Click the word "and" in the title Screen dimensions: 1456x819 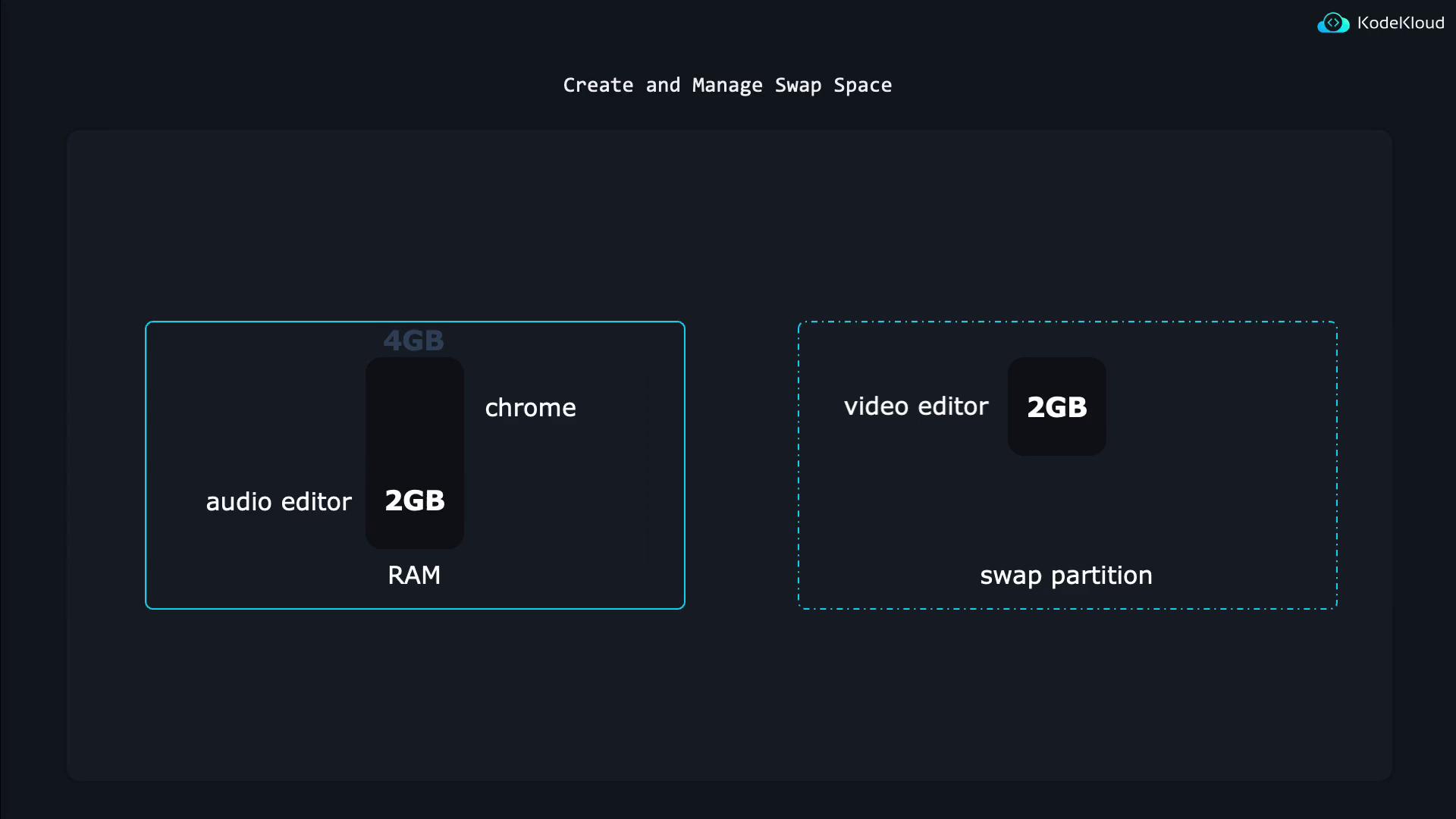(x=663, y=85)
